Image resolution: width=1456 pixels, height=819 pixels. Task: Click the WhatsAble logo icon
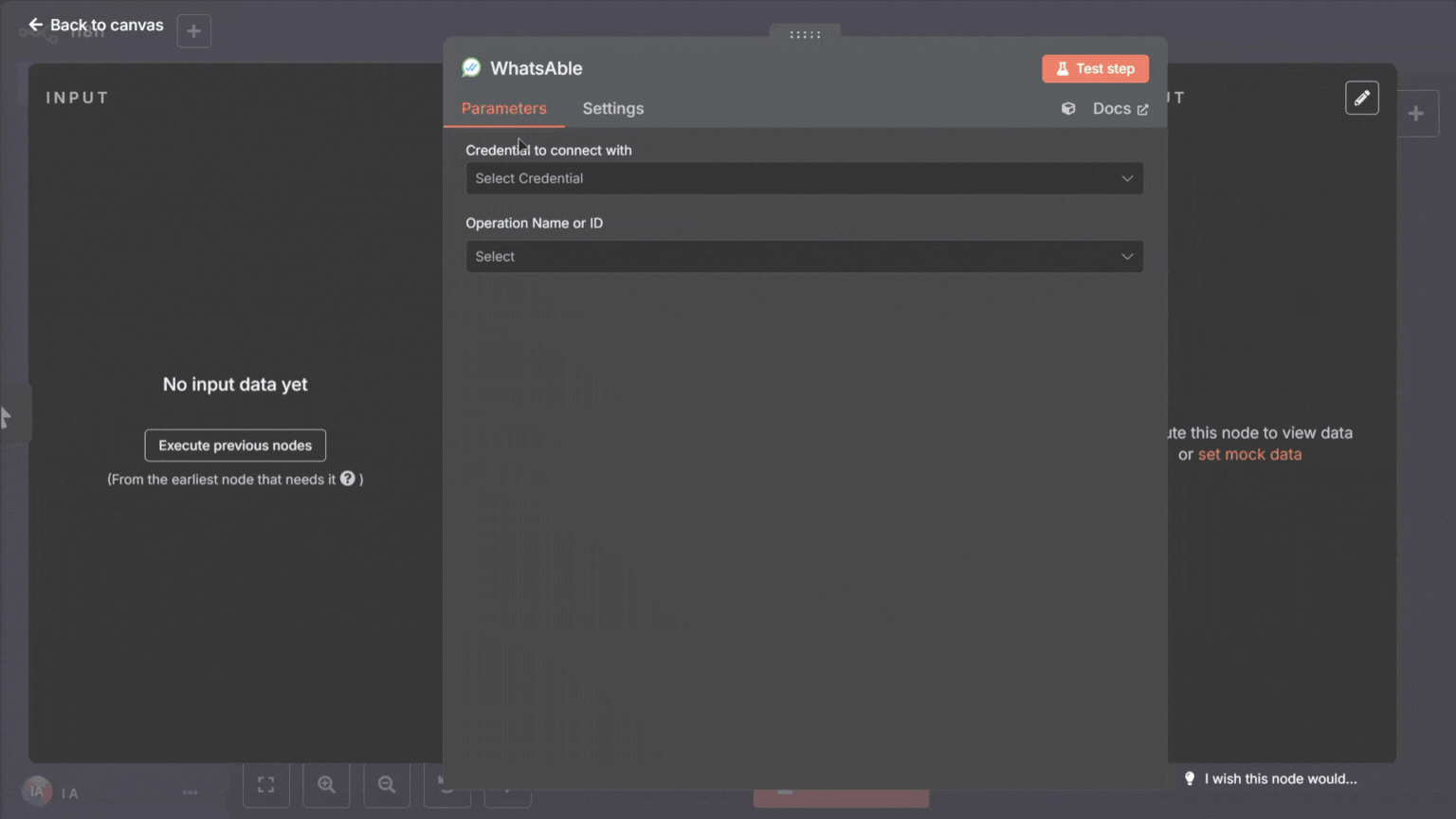click(x=471, y=67)
